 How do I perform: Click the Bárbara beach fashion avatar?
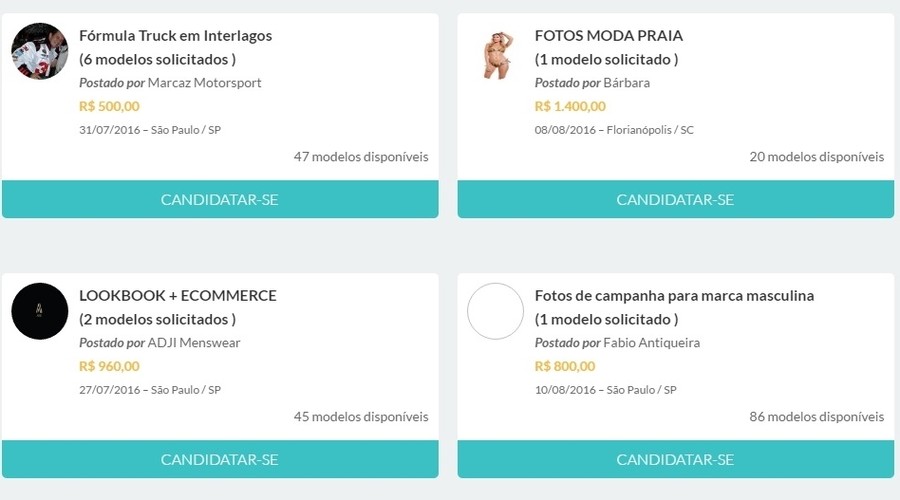(x=496, y=54)
